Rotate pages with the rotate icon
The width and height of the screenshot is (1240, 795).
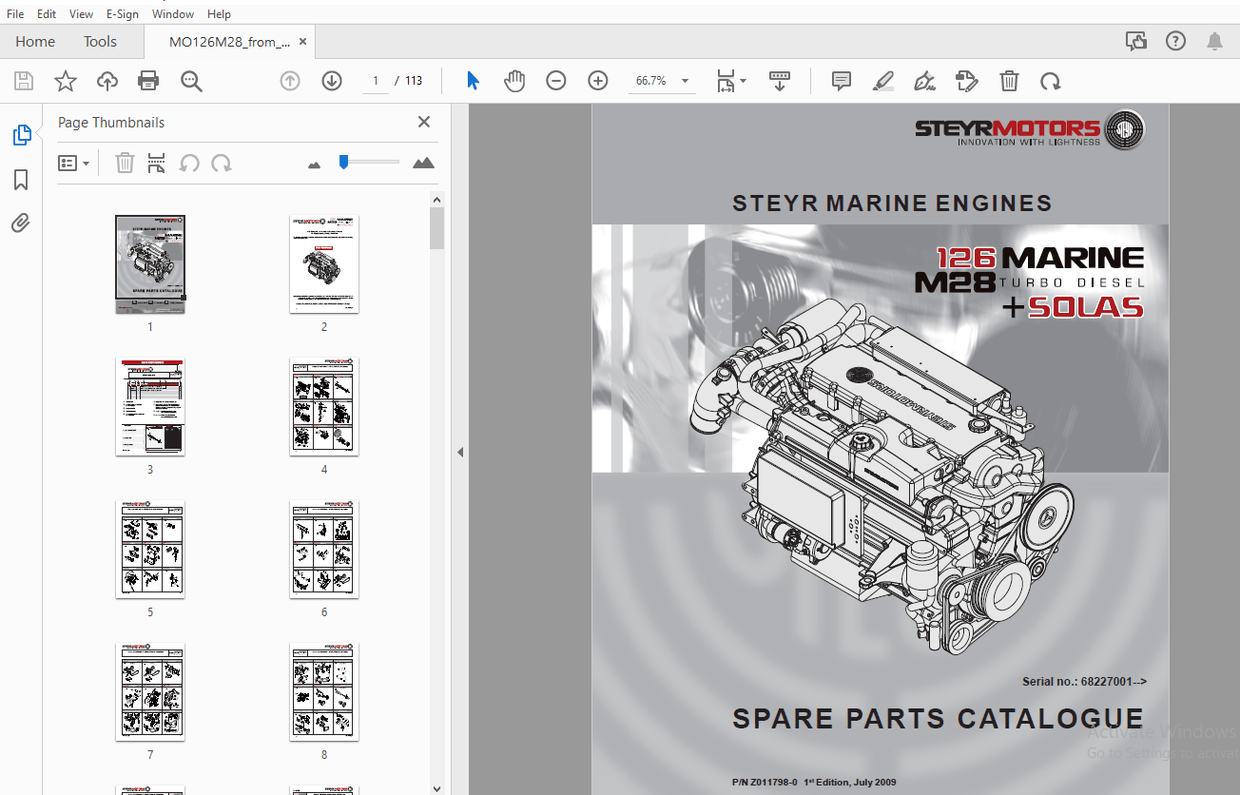pos(1049,81)
